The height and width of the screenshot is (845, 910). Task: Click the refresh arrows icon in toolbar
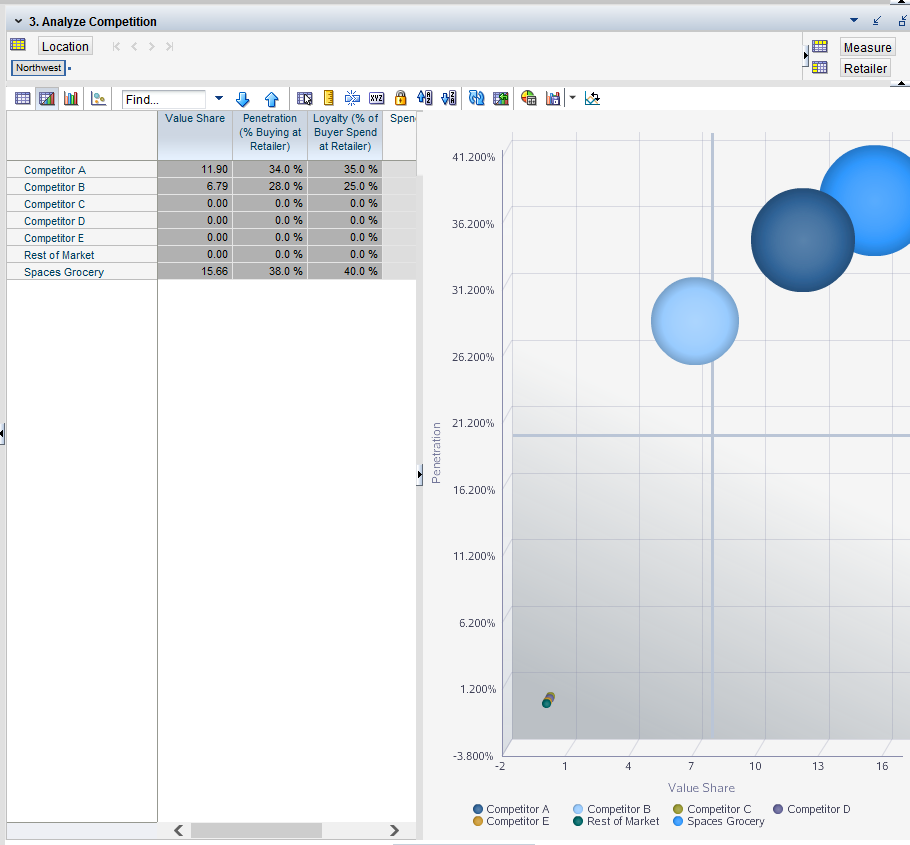click(x=477, y=98)
